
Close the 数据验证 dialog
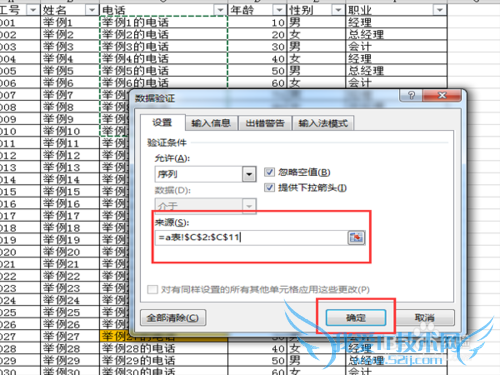[442, 96]
